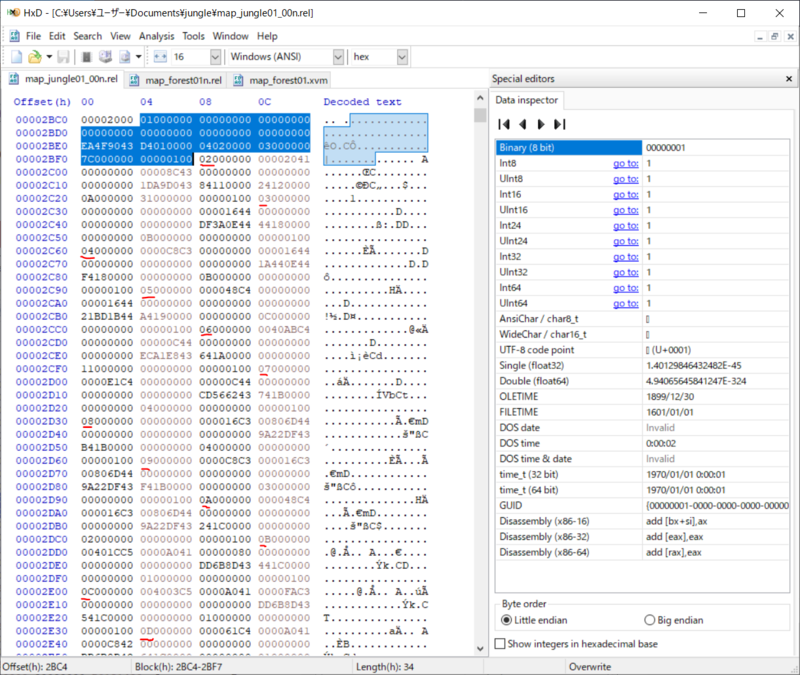Screen dimensions: 800x675
Task: Click hex group EA4F9043 at row 00002BE0
Action: [x=107, y=146]
